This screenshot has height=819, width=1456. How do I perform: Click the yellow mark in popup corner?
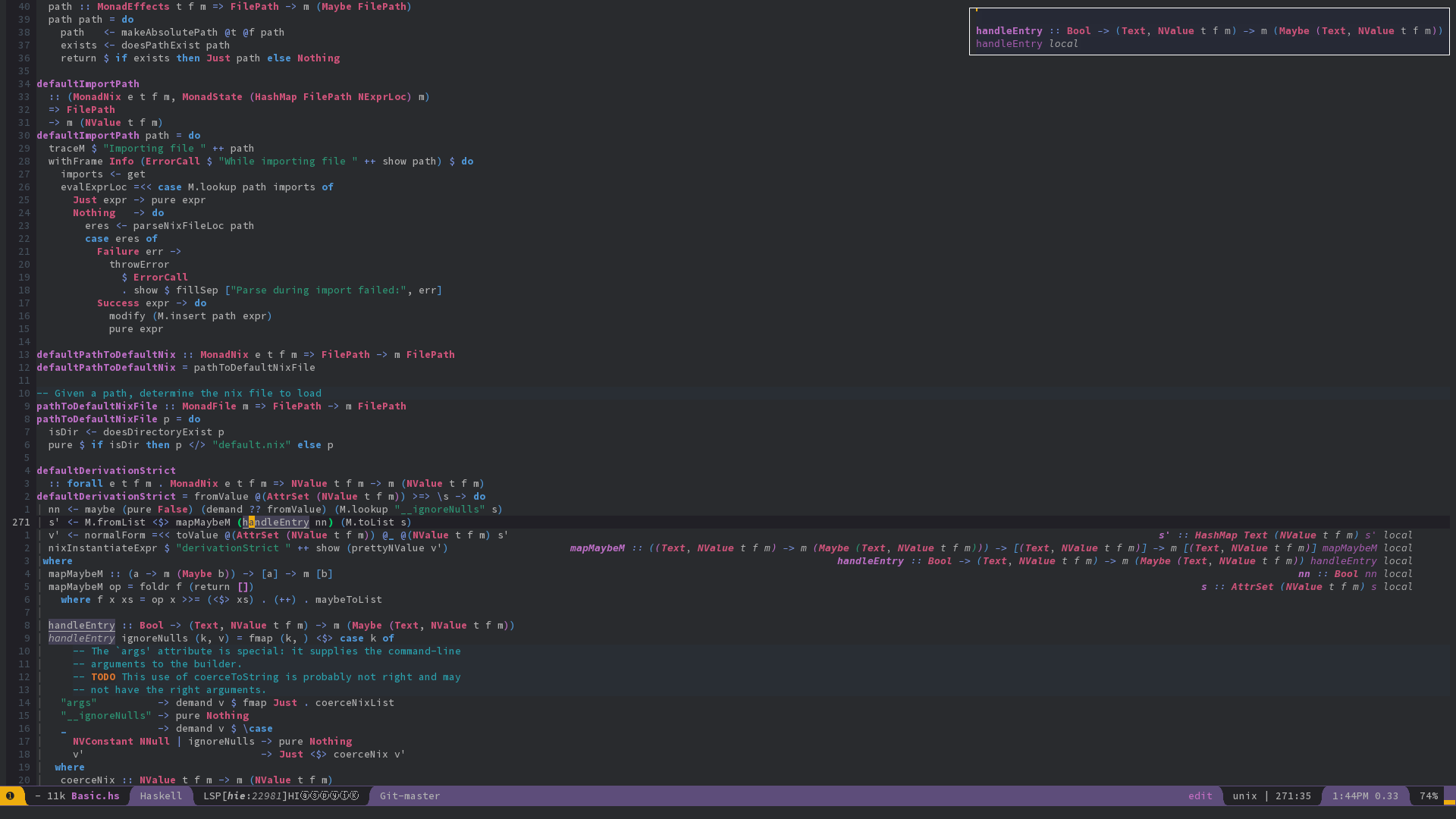point(977,11)
